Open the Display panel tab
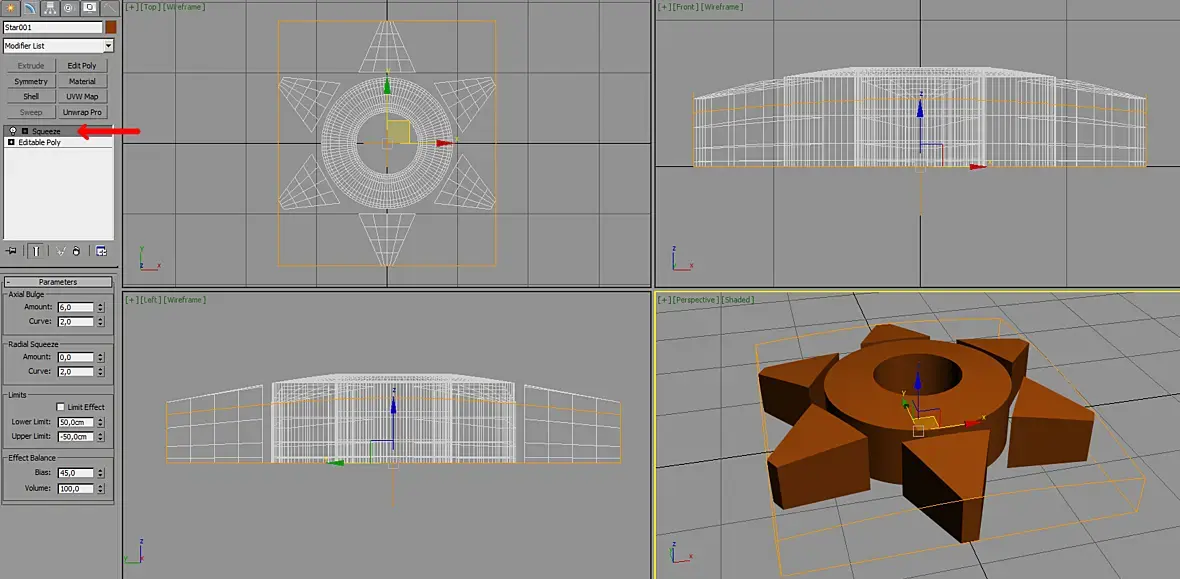Screen dimensions: 1180x579 [90, 8]
